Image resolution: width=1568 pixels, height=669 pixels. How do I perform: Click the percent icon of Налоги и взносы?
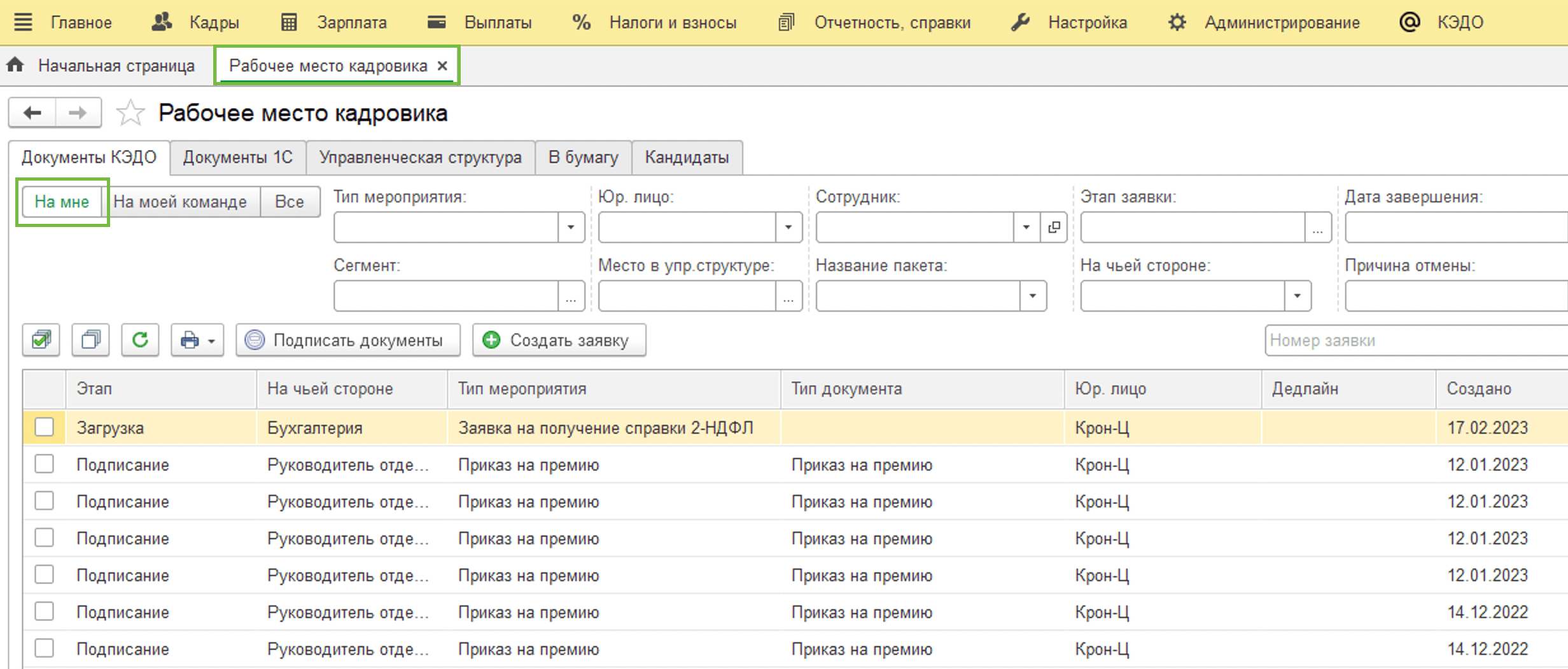581,22
